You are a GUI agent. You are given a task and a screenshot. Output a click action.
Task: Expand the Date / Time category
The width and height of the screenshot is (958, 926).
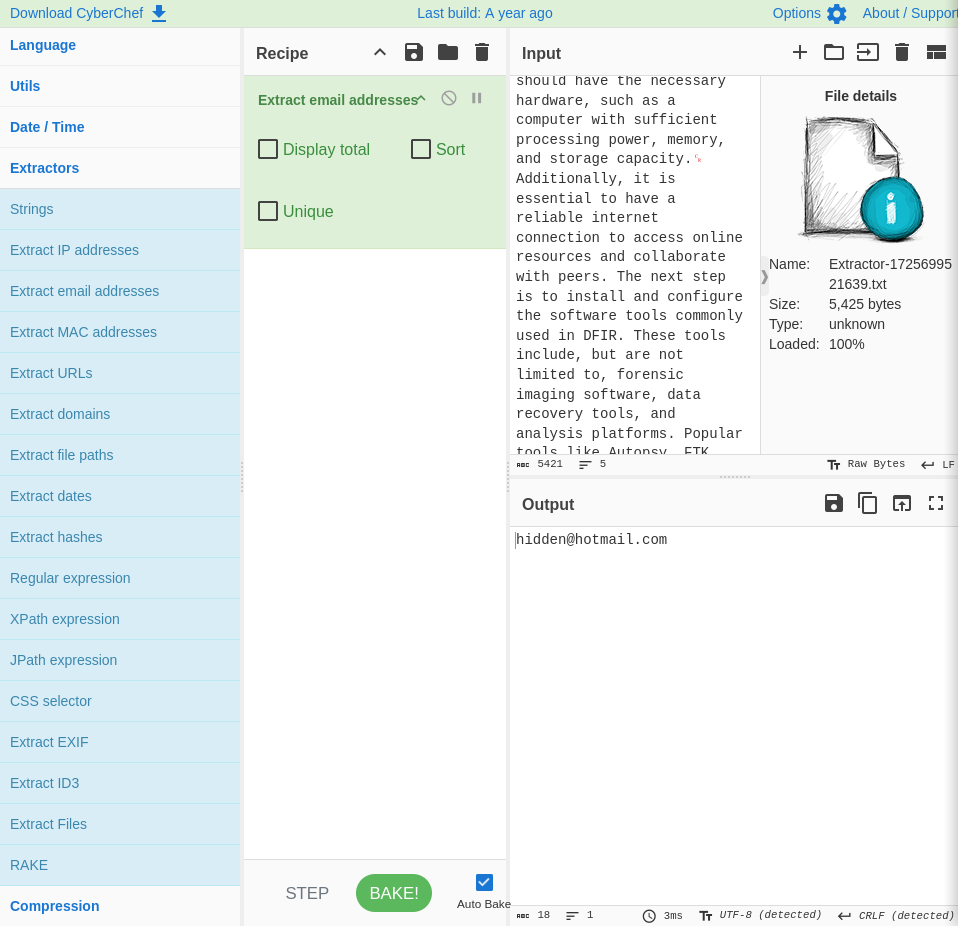pyautogui.click(x=120, y=127)
